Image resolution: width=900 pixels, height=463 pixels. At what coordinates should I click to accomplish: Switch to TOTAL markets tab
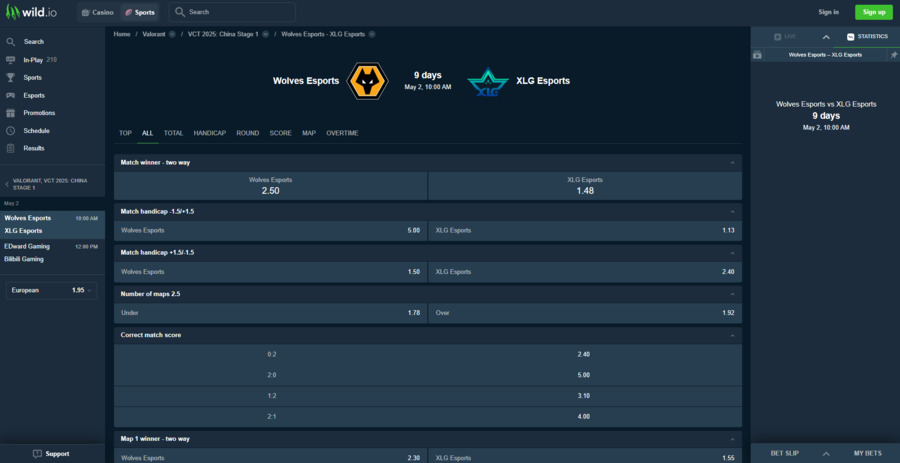[173, 133]
